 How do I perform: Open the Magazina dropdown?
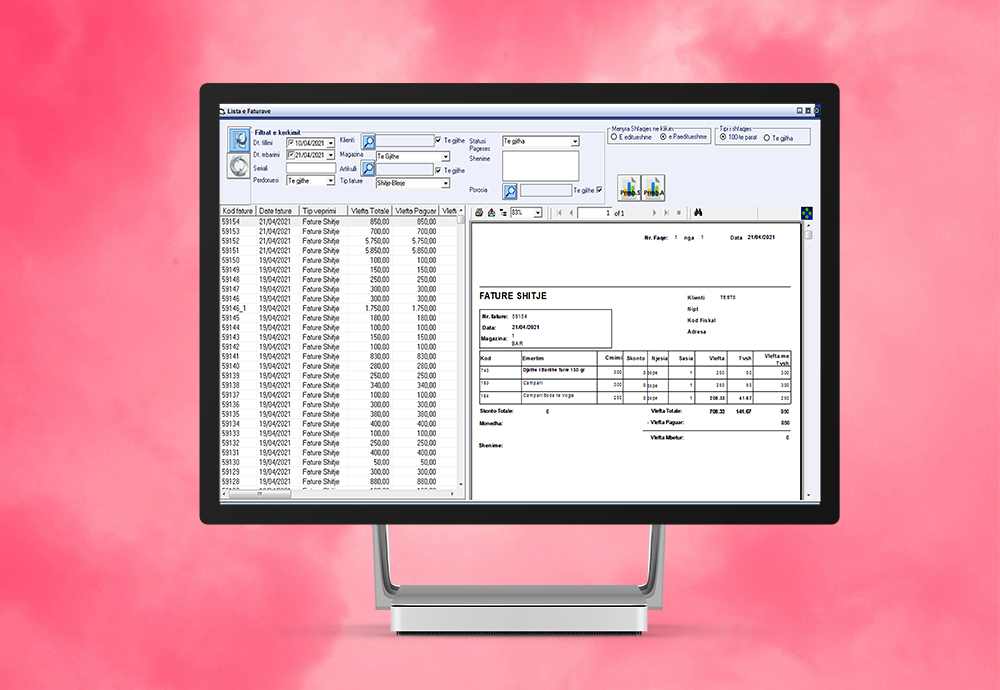(445, 156)
